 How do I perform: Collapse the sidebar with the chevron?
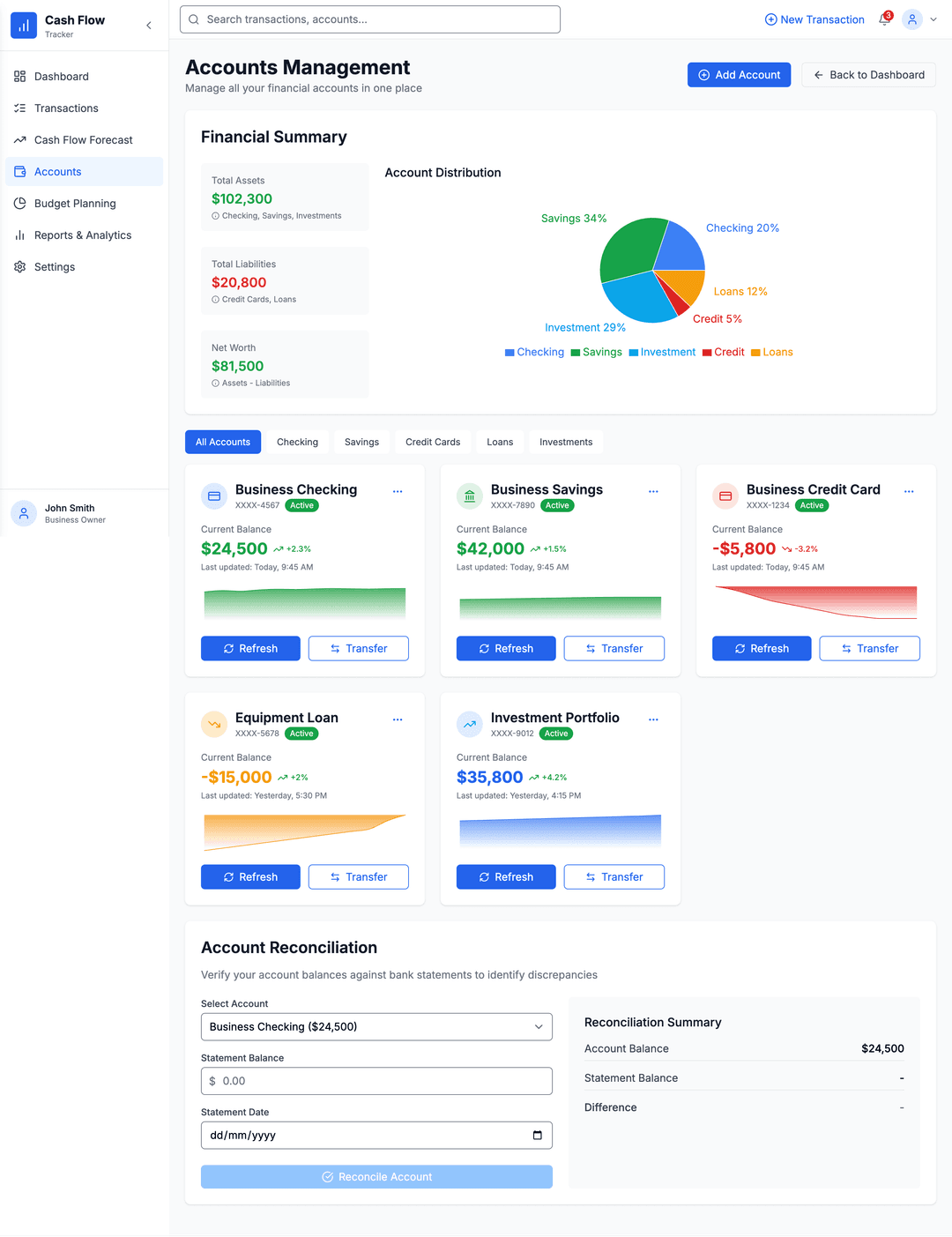148,26
